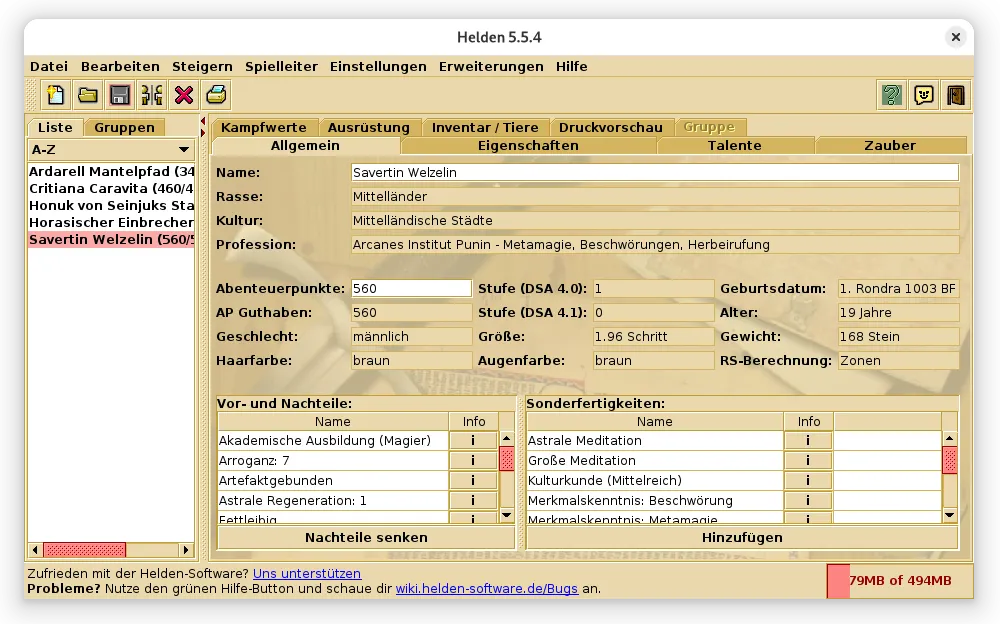Screen dimensions: 1000x624
Task: Show info for Merkmalskenntnis: Beschwörung
Action: tap(808, 500)
